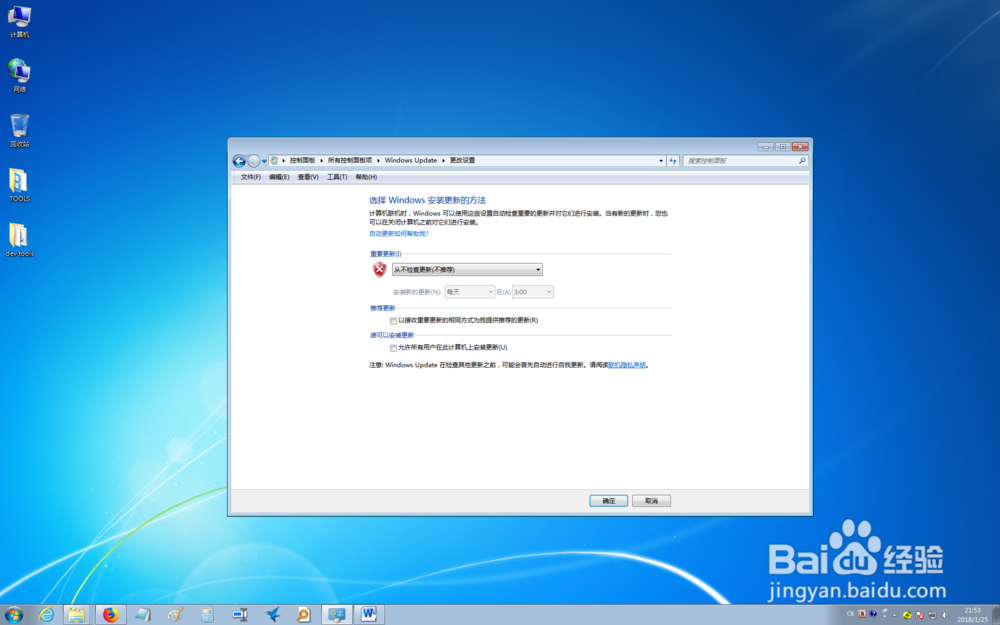Click the red input method tray icon

tap(862, 614)
